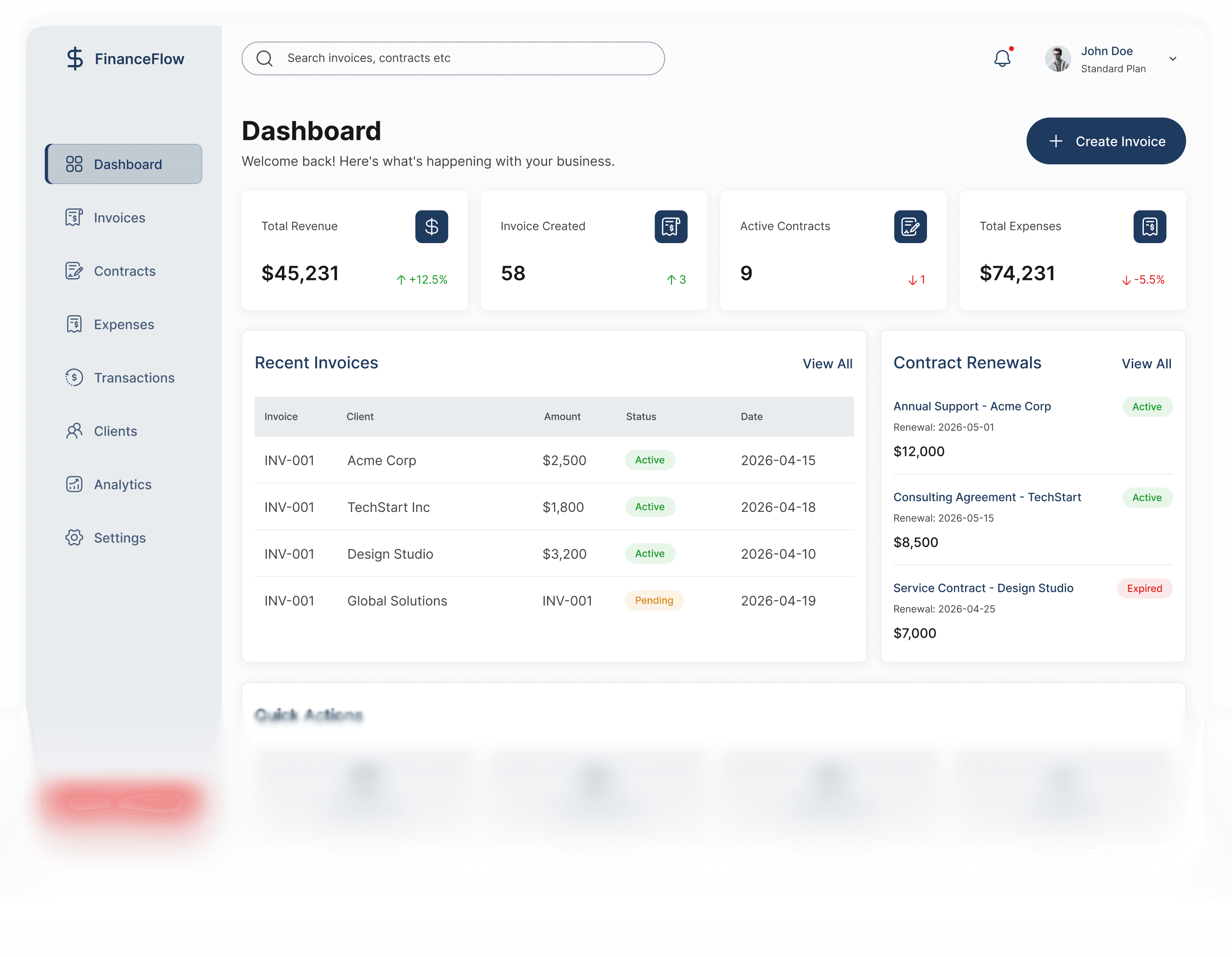Click the Amount column header
The image size is (1232, 957).
click(x=563, y=416)
